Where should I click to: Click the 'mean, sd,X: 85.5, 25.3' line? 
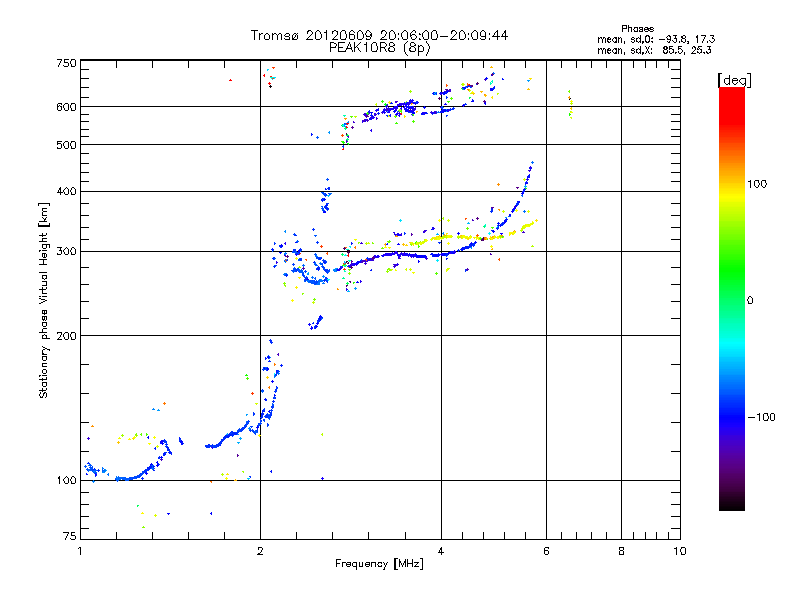(654, 50)
